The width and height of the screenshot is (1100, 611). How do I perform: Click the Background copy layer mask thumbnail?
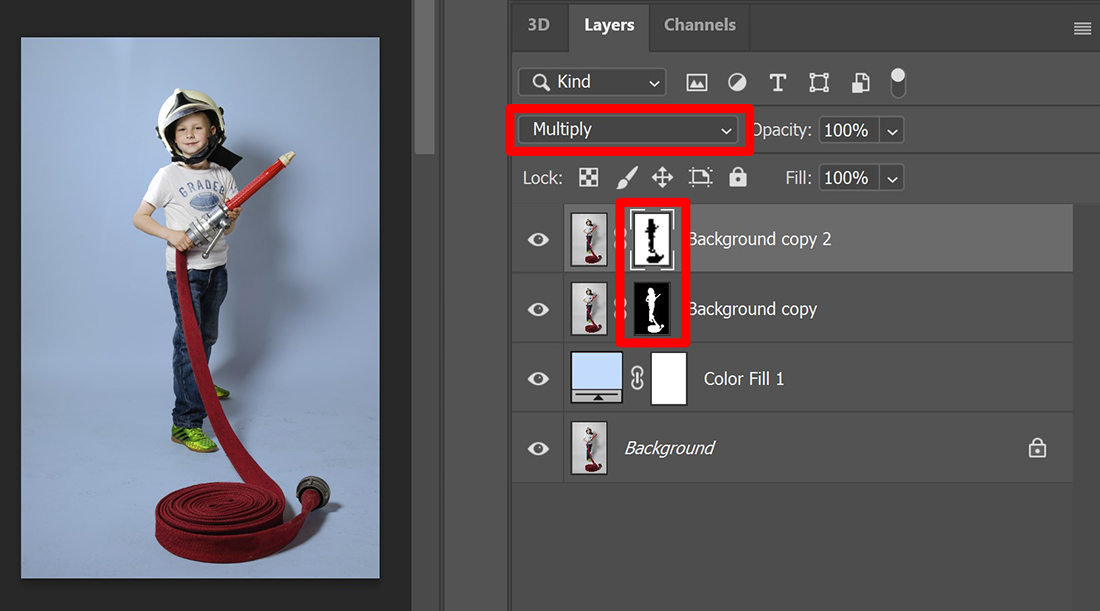click(x=653, y=308)
